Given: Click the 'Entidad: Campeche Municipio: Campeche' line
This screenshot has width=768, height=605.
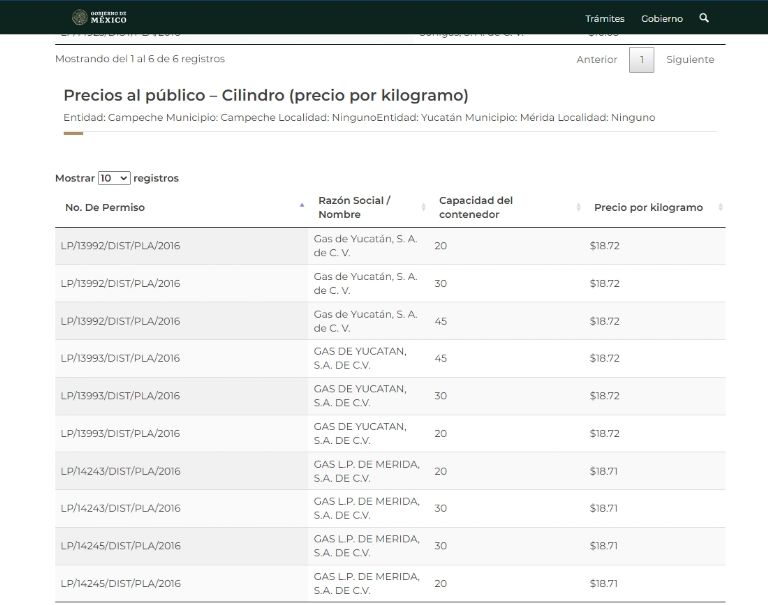Looking at the screenshot, I should (x=359, y=118).
